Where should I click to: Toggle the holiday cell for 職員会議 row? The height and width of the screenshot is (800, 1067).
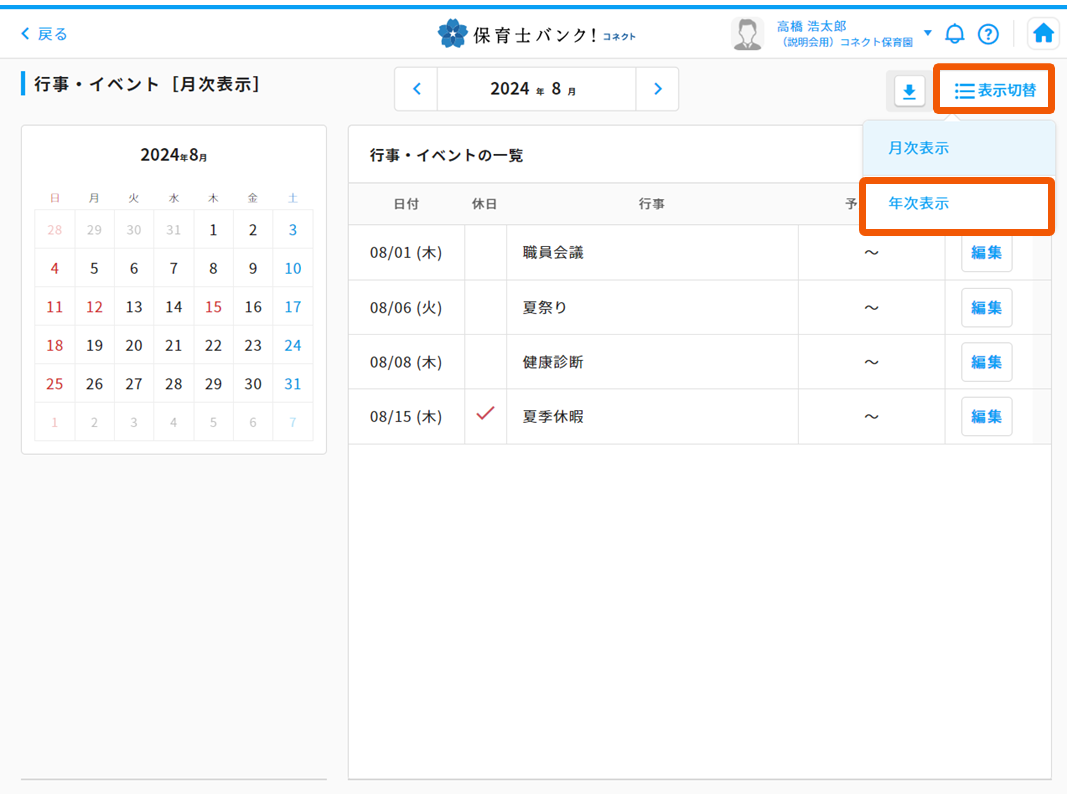pyautogui.click(x=486, y=253)
